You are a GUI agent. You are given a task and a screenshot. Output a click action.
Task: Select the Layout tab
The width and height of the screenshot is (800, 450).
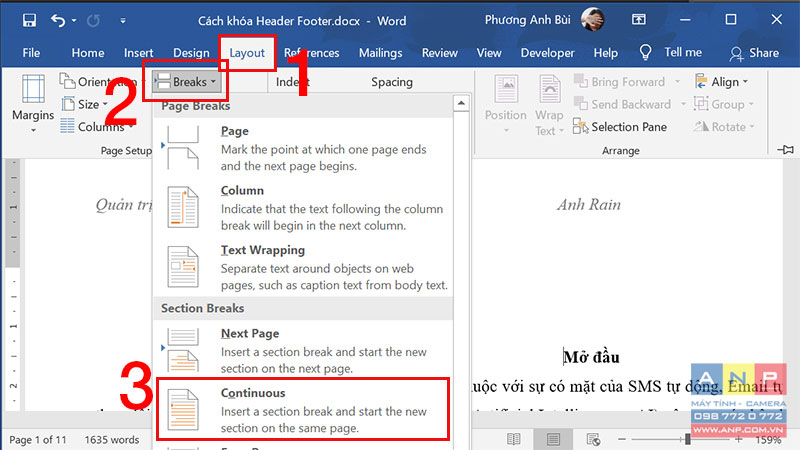coord(247,53)
